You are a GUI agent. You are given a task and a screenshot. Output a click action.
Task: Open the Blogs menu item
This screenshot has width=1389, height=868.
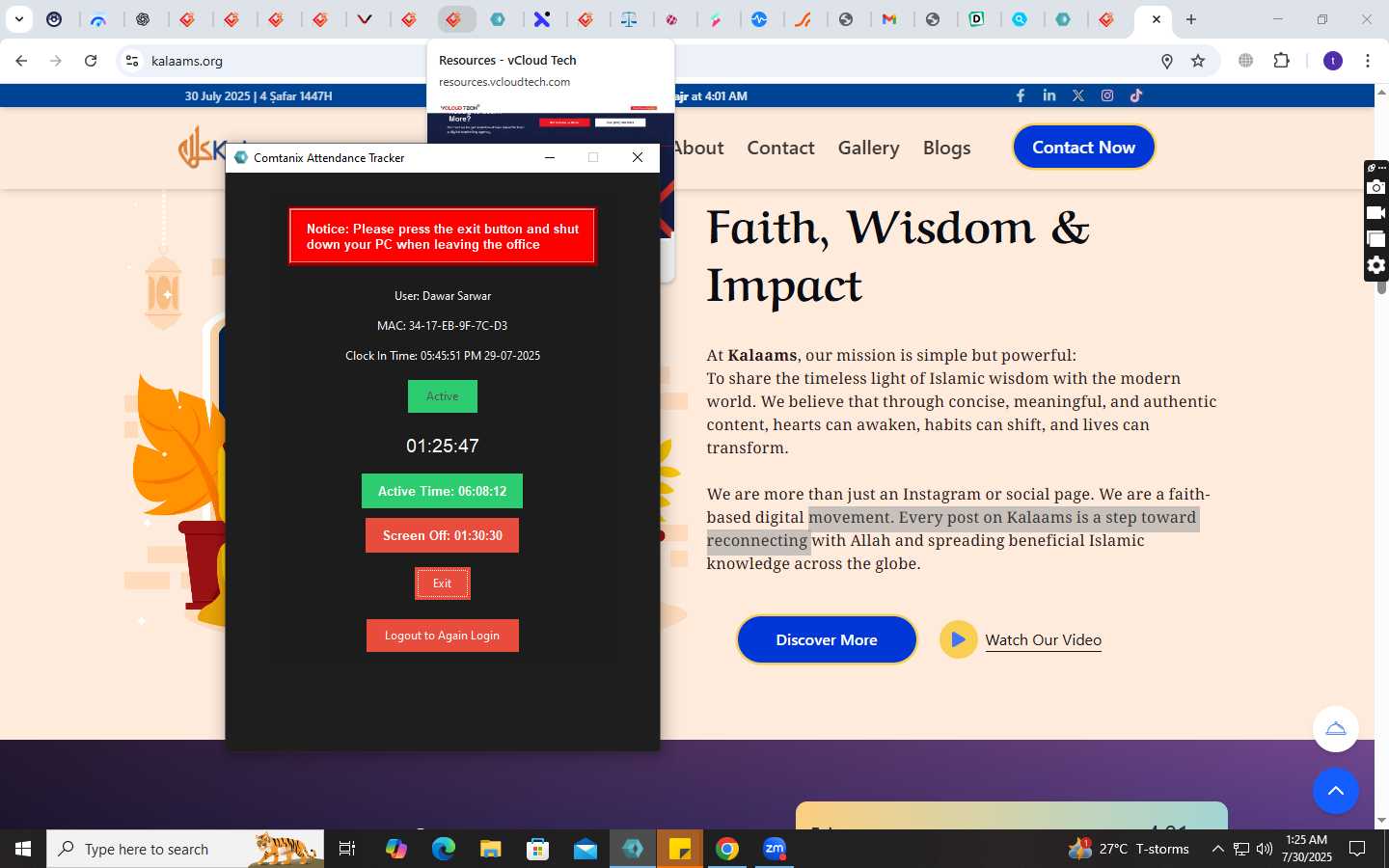[946, 148]
